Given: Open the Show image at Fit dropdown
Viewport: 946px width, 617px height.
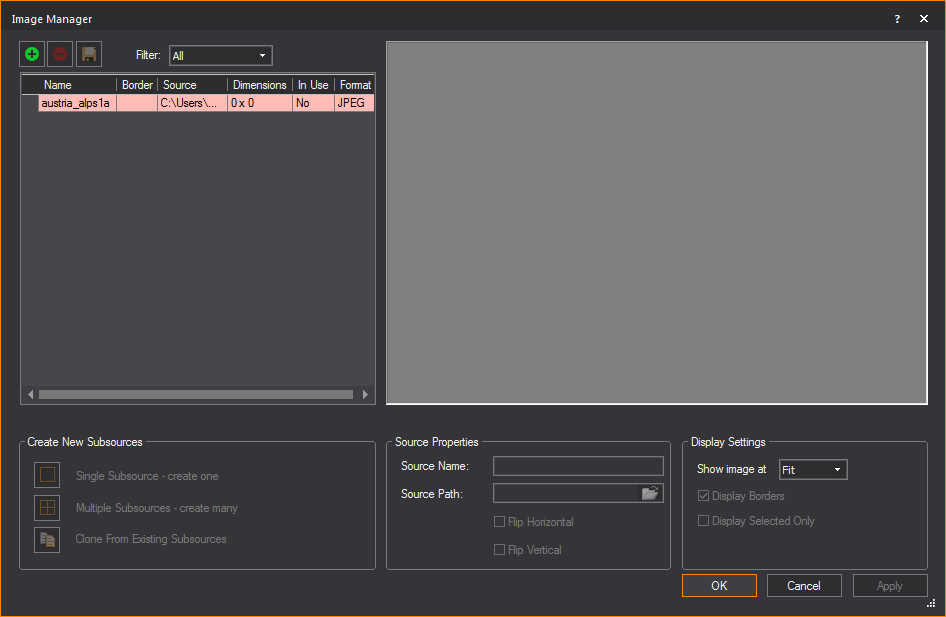Looking at the screenshot, I should tap(812, 470).
